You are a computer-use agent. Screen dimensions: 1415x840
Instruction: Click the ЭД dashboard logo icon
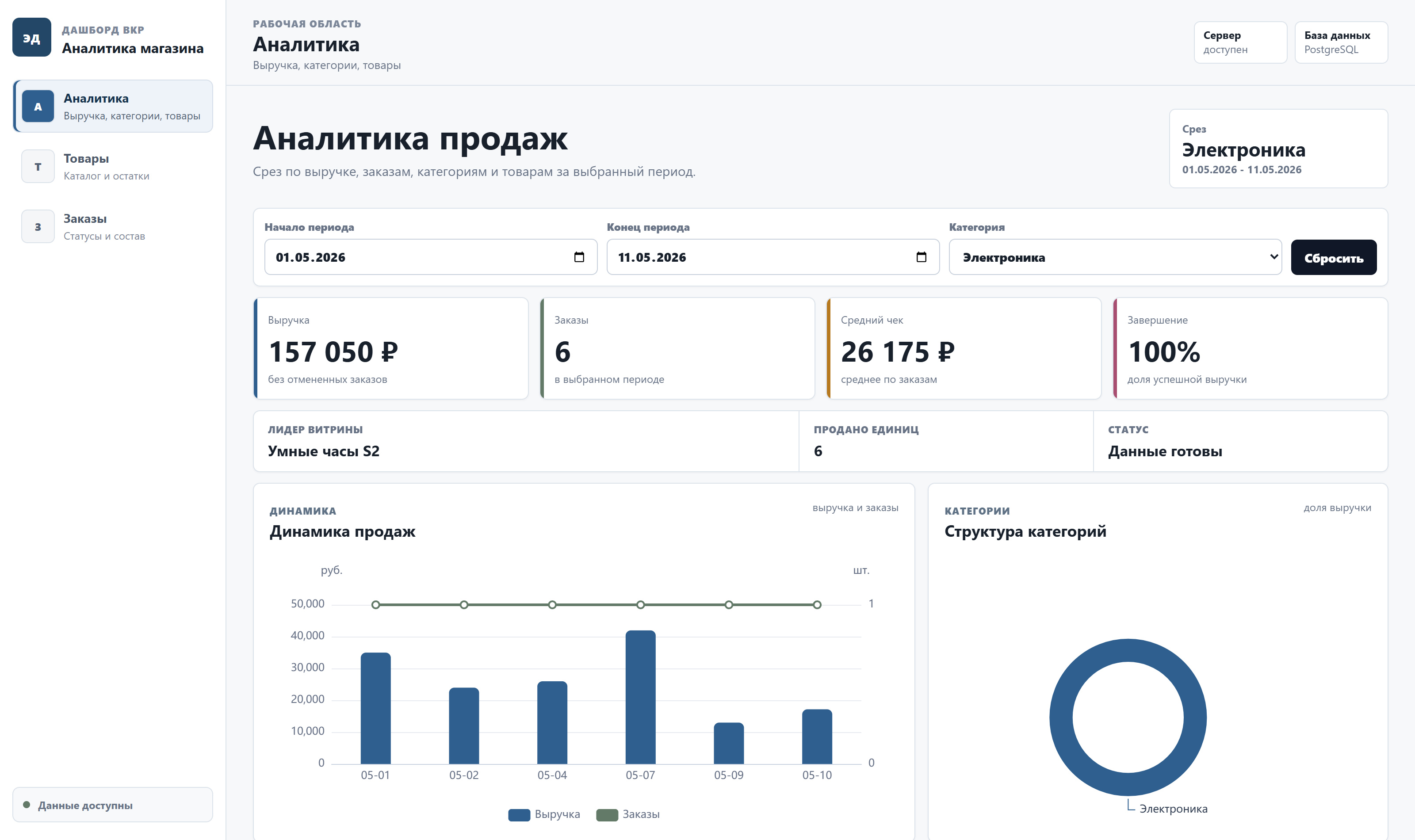pyautogui.click(x=32, y=38)
